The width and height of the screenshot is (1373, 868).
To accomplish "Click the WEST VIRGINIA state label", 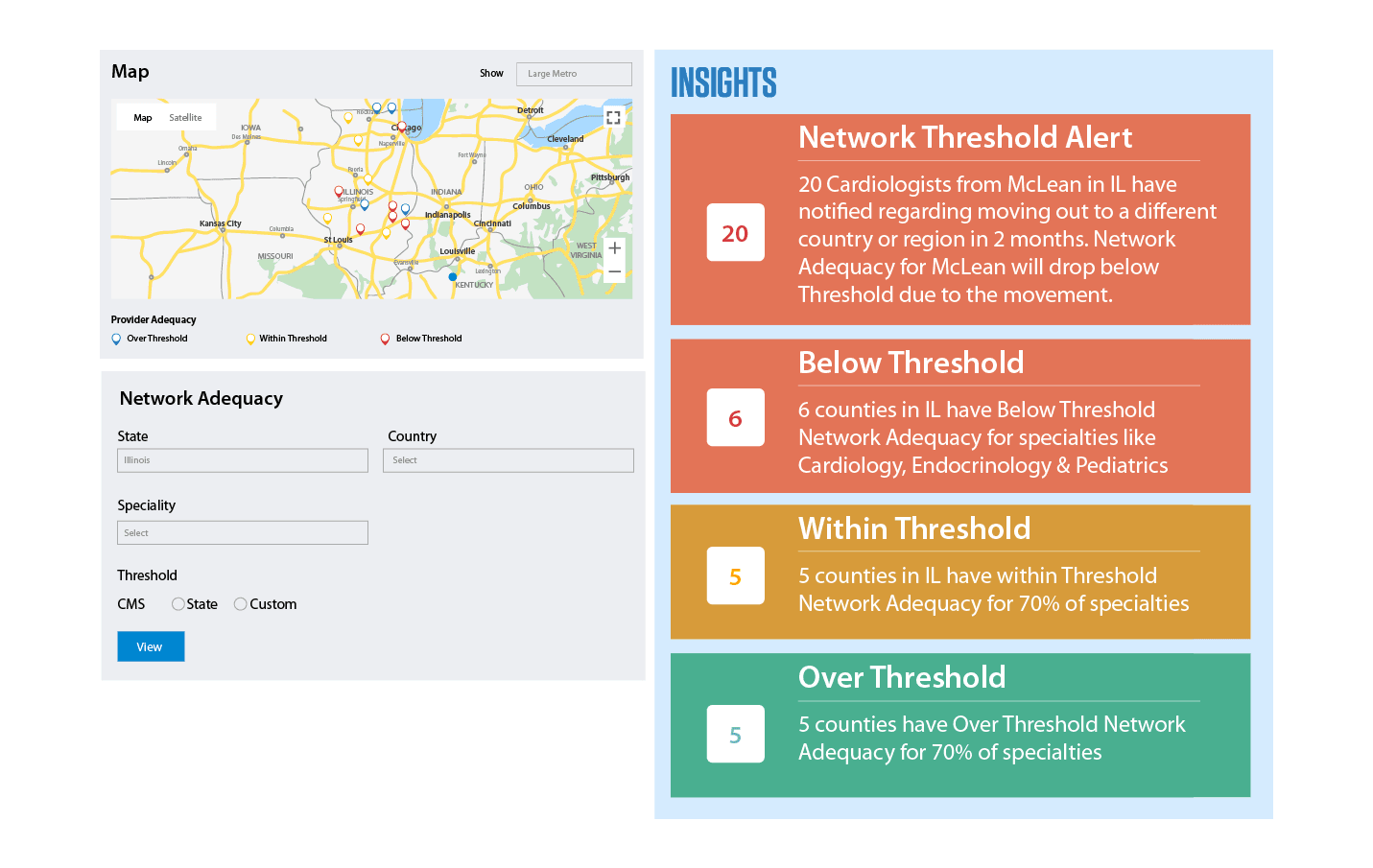I will click(x=586, y=250).
